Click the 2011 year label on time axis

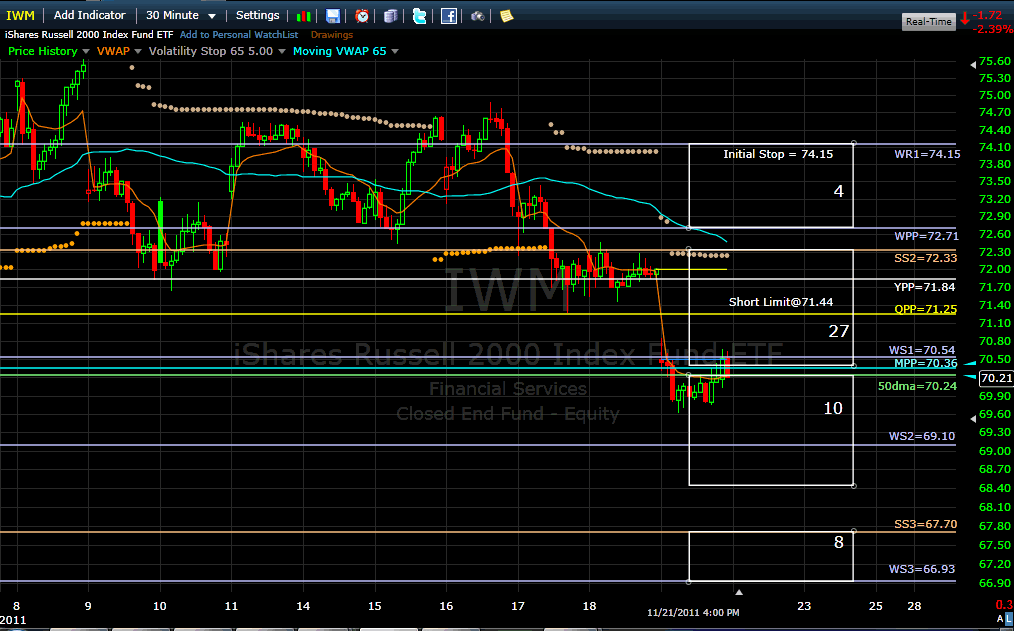coord(13,621)
